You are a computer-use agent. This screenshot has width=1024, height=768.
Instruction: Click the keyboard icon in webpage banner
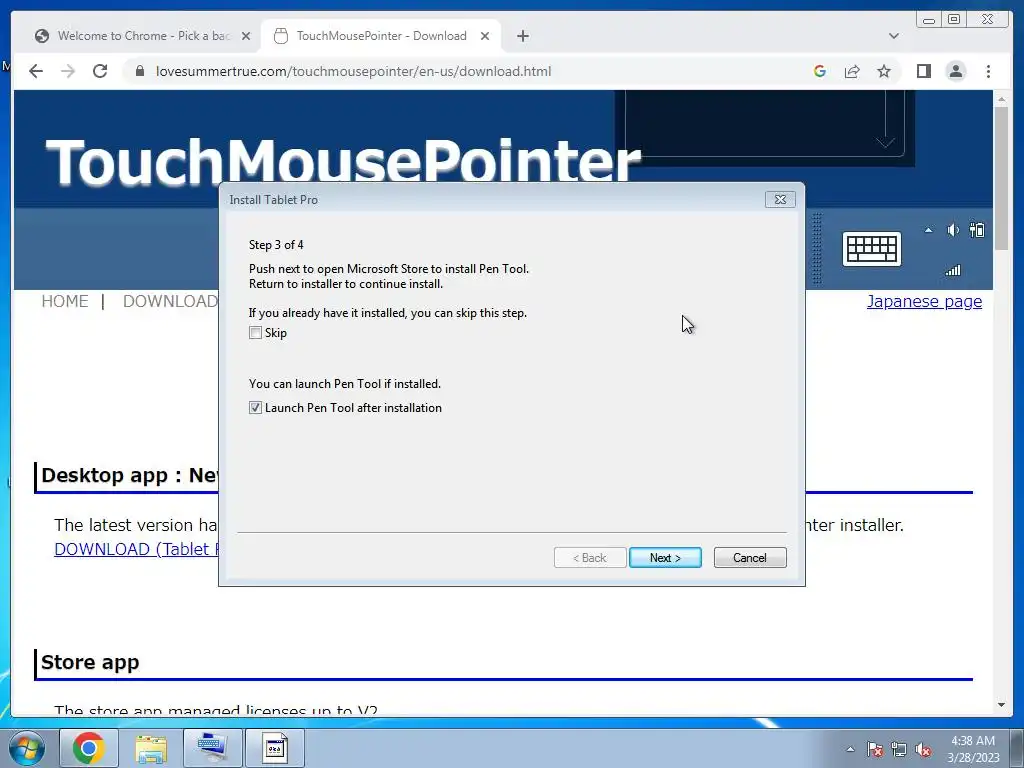click(871, 249)
